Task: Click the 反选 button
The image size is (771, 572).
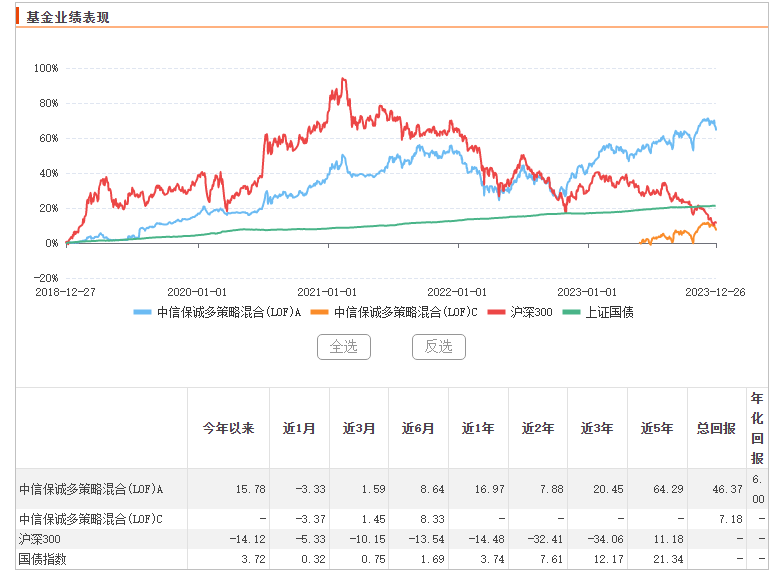Action: [x=439, y=347]
